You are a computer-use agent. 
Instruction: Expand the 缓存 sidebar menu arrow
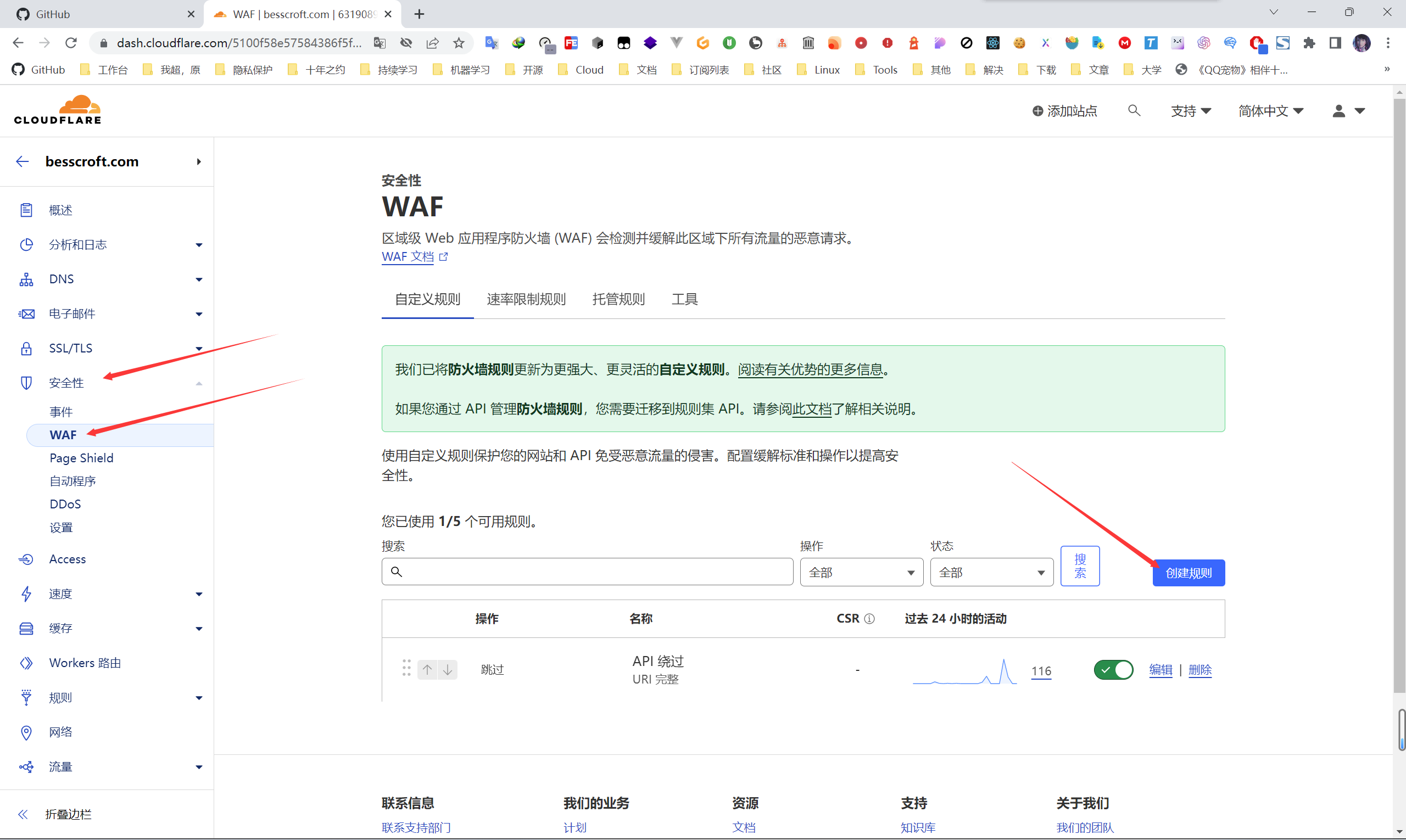199,629
